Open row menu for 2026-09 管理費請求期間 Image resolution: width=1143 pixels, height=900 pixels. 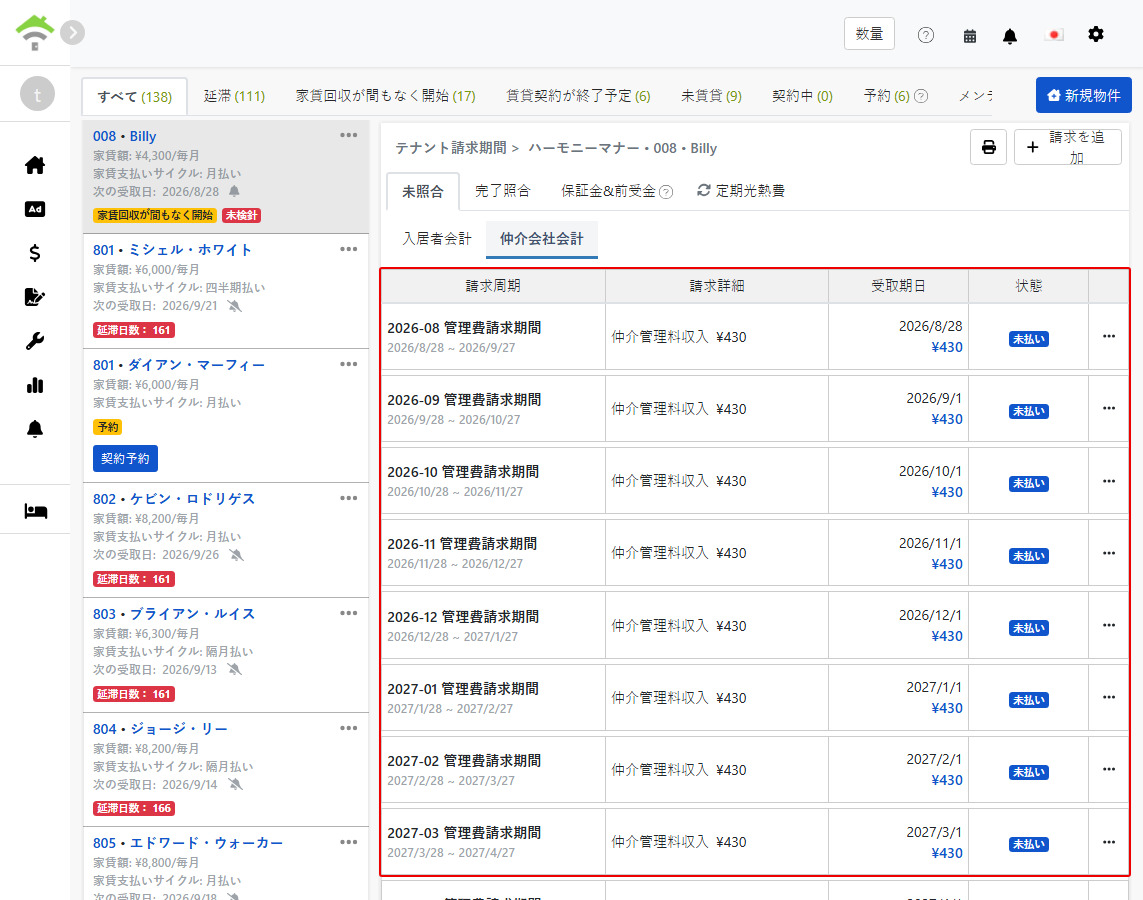point(1109,409)
